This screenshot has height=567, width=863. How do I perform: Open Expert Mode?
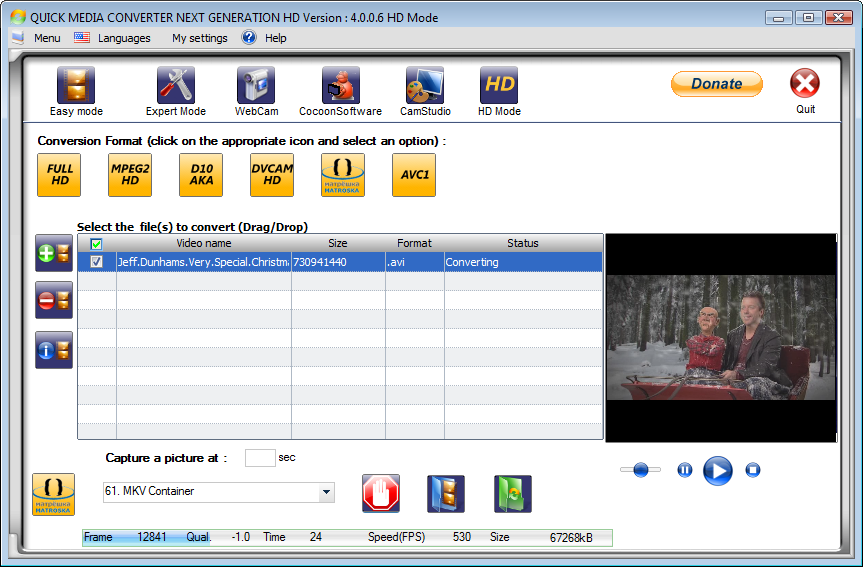tap(176, 85)
